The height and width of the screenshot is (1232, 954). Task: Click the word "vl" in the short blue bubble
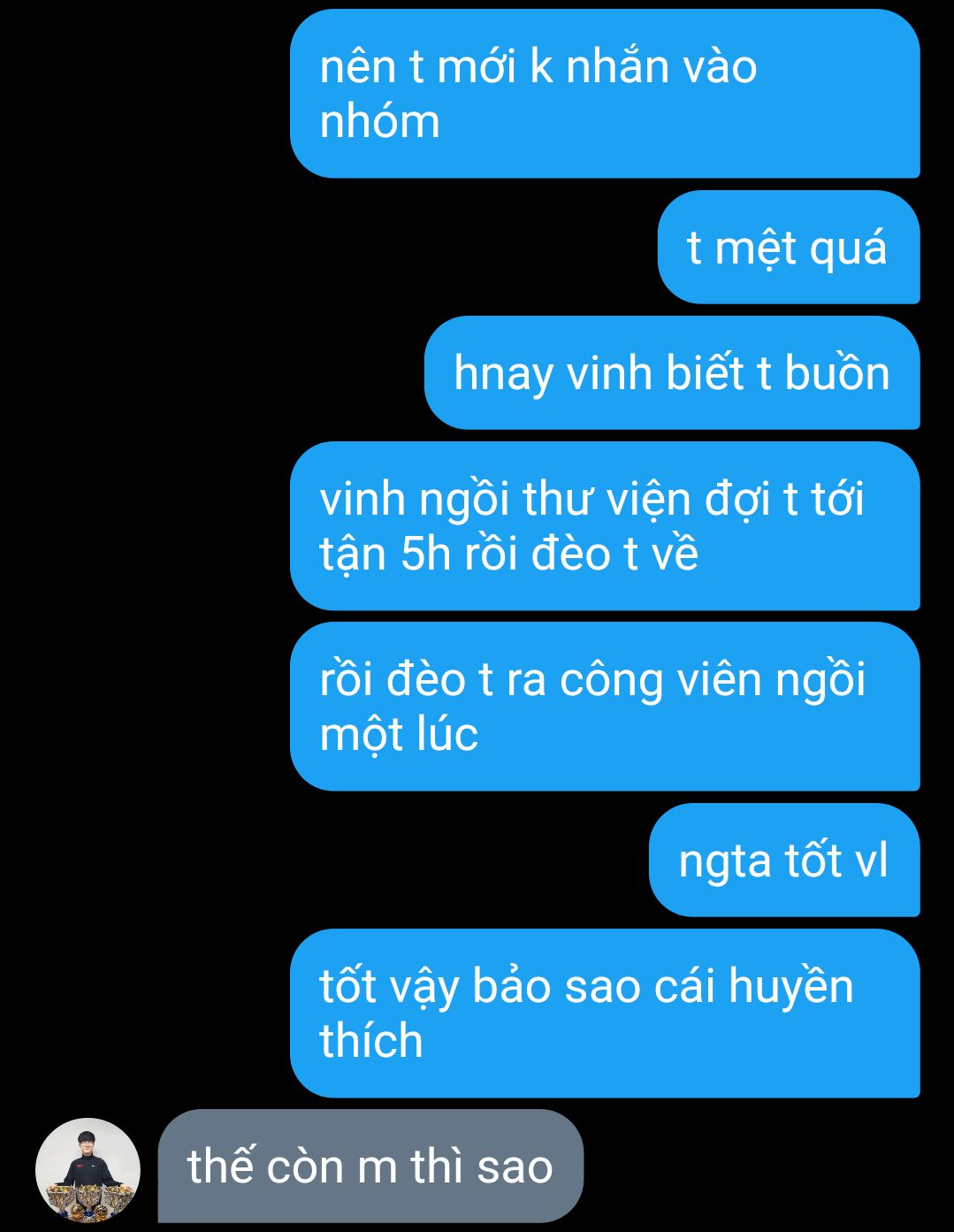[x=872, y=861]
